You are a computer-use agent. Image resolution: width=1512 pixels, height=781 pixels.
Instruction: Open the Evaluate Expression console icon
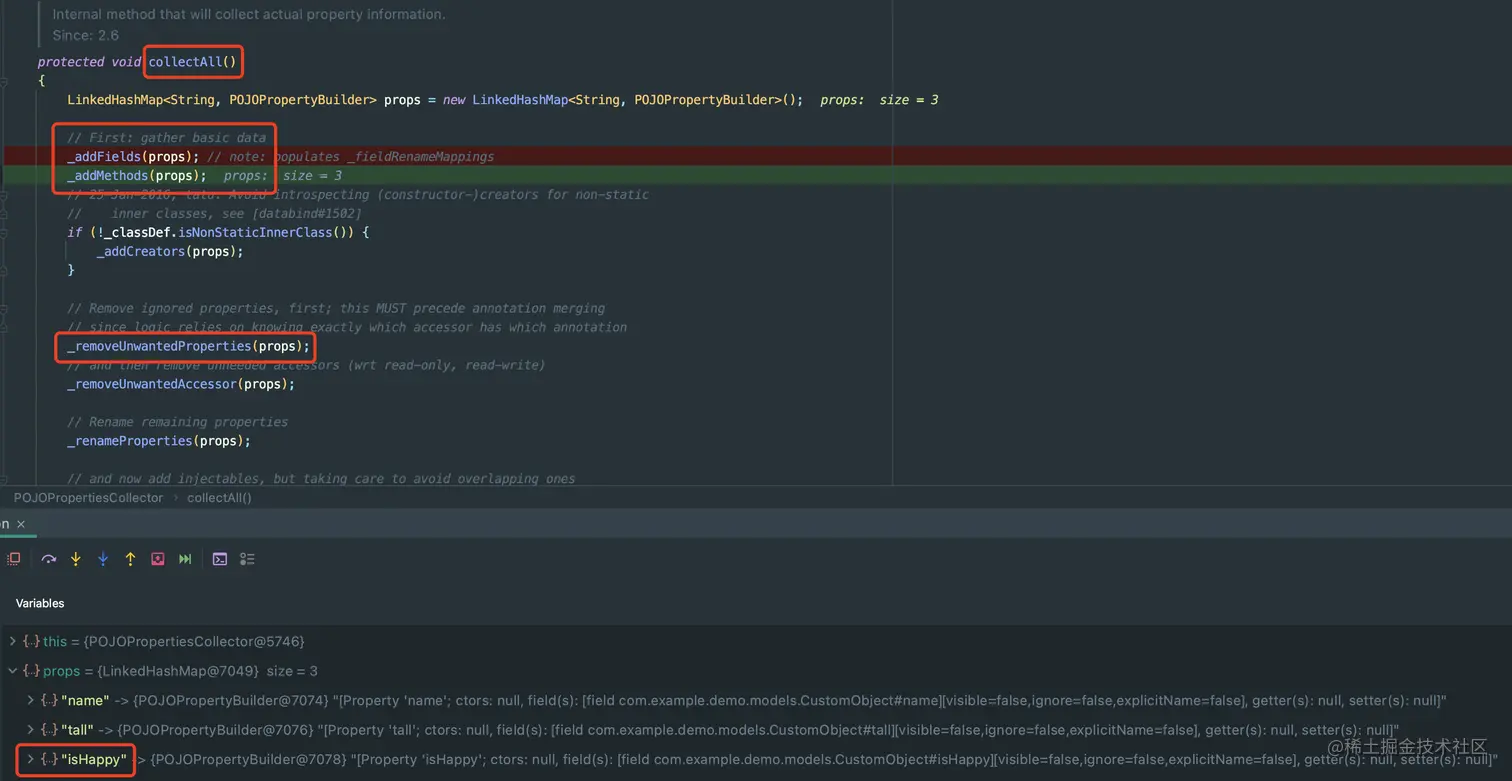tap(220, 559)
